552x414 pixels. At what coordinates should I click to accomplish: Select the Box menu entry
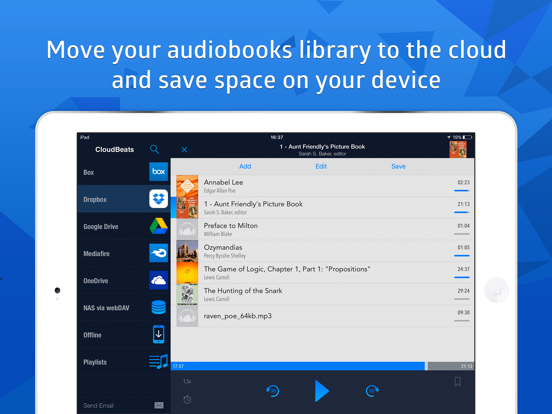(x=124, y=172)
